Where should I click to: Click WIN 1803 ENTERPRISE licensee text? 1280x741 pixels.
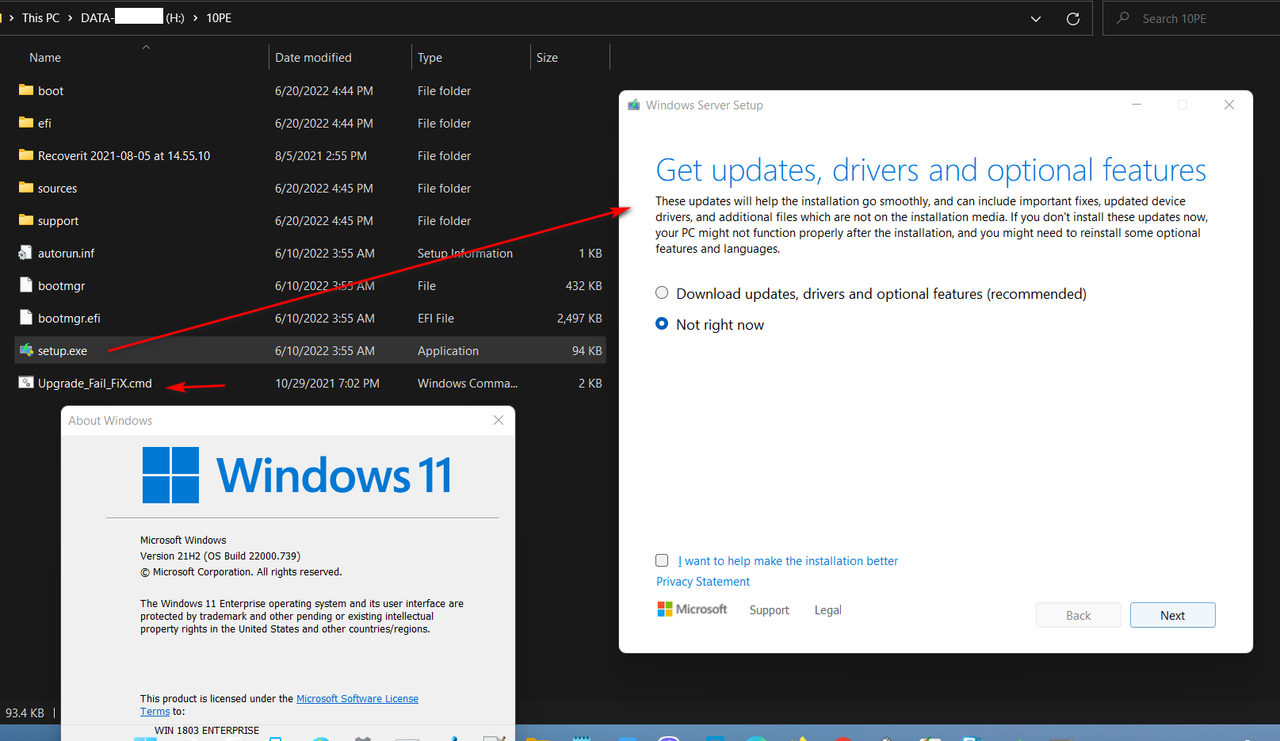click(x=207, y=731)
